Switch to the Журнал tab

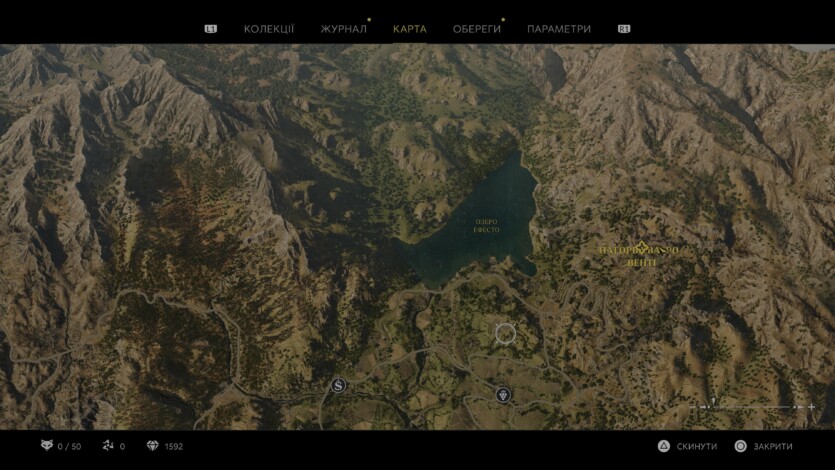click(343, 29)
